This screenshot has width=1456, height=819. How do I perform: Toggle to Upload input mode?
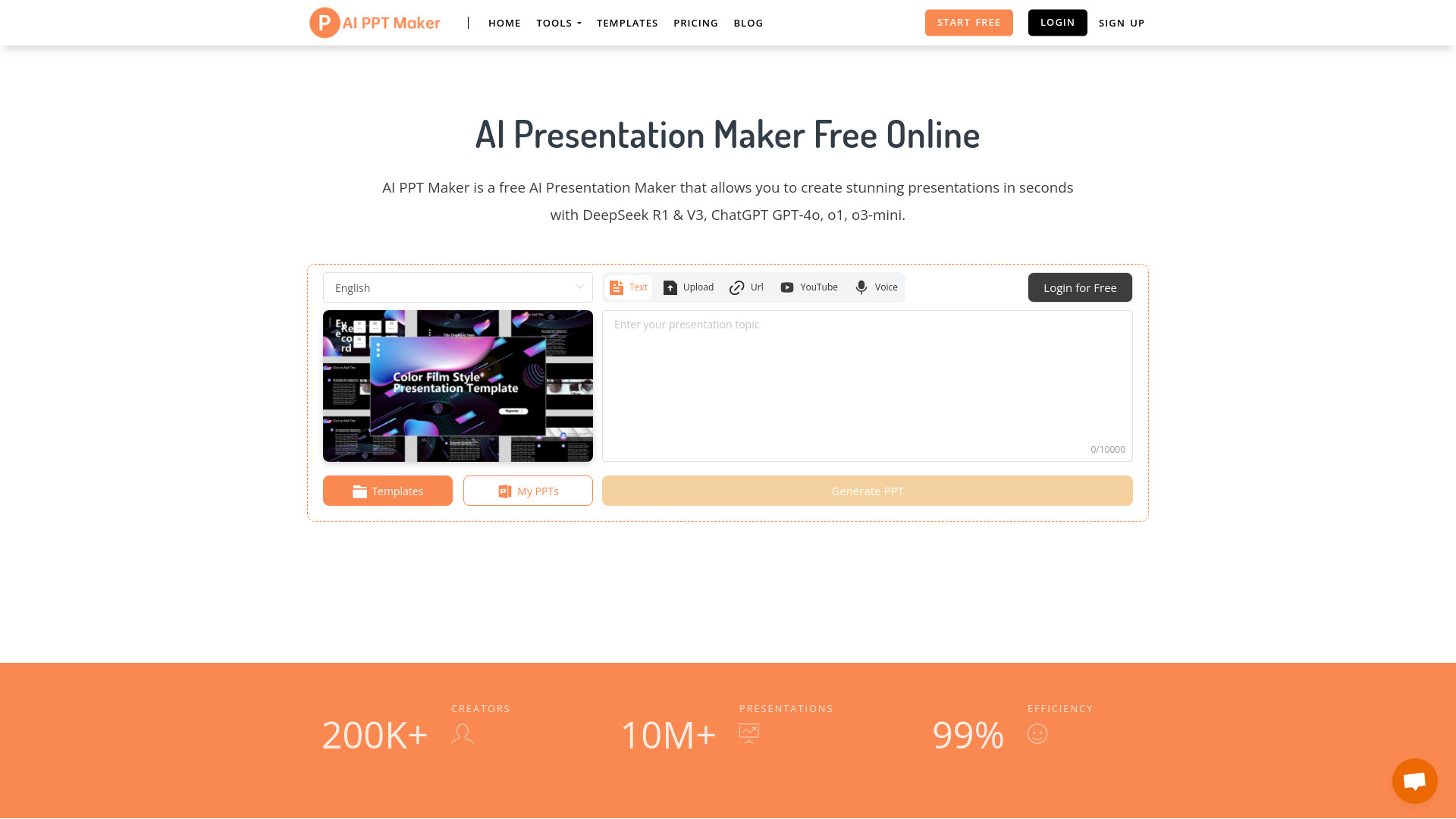(688, 287)
